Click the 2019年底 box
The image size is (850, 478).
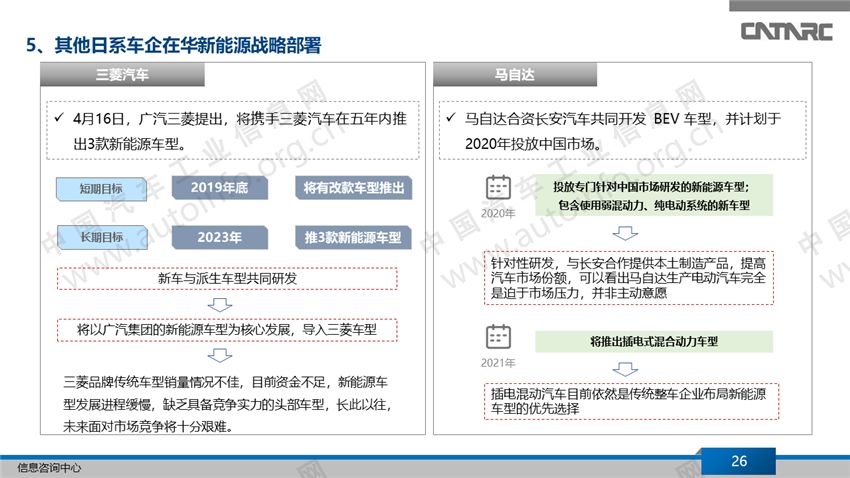pyautogui.click(x=220, y=188)
